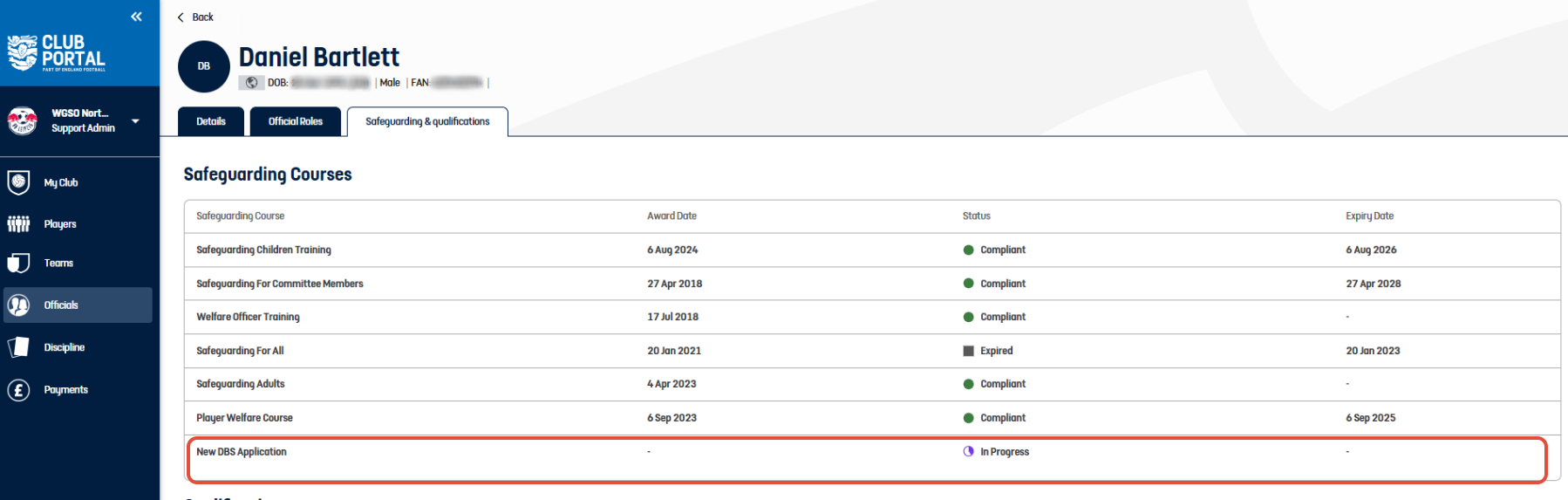Click award date 6 Sep 2023
The height and width of the screenshot is (500, 1568).
pos(672,418)
